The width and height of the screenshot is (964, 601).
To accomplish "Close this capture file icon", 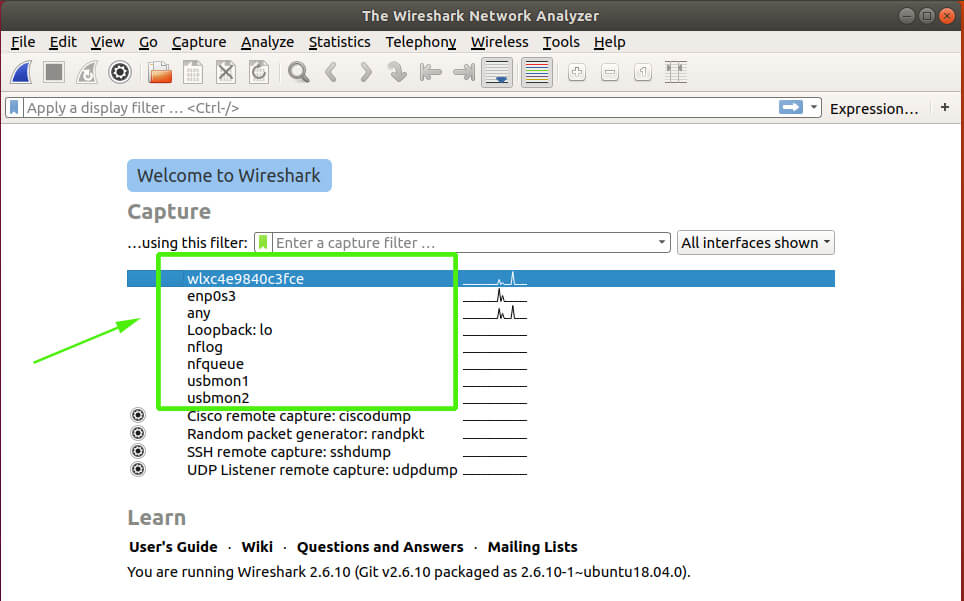I will click(x=226, y=73).
